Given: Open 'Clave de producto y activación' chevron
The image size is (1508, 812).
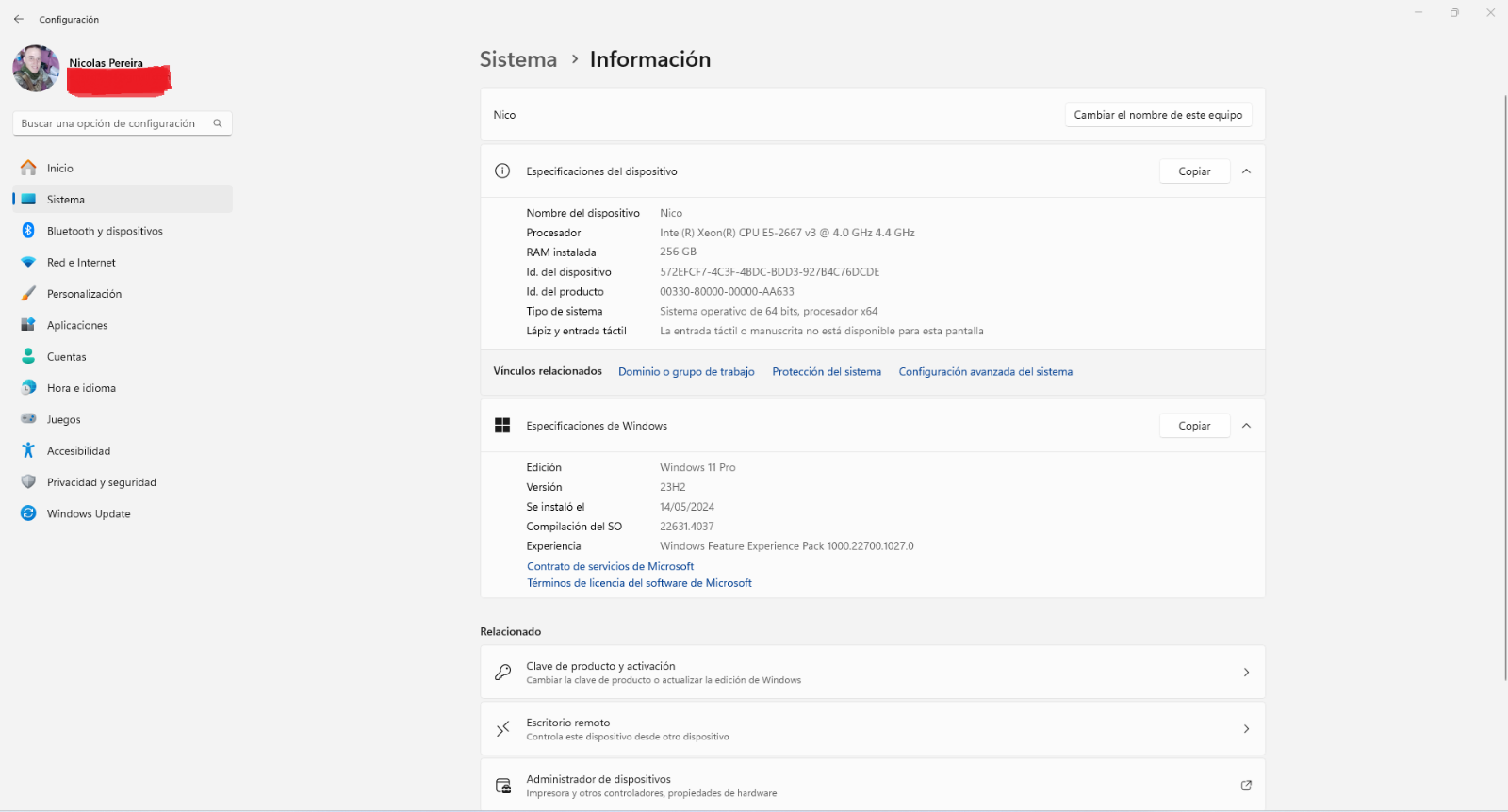Looking at the screenshot, I should click(1246, 673).
